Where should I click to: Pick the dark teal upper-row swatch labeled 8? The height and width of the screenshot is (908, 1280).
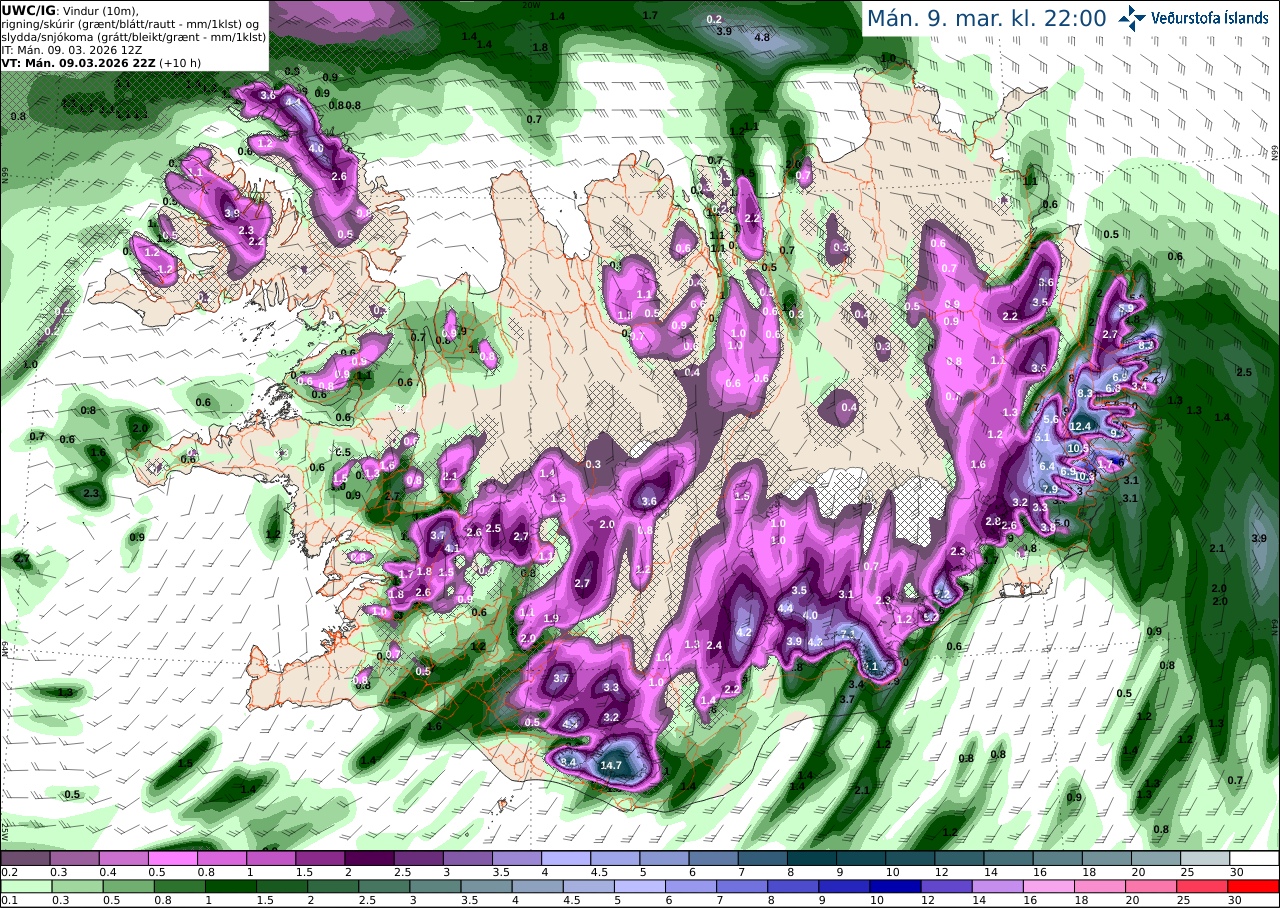click(812, 858)
